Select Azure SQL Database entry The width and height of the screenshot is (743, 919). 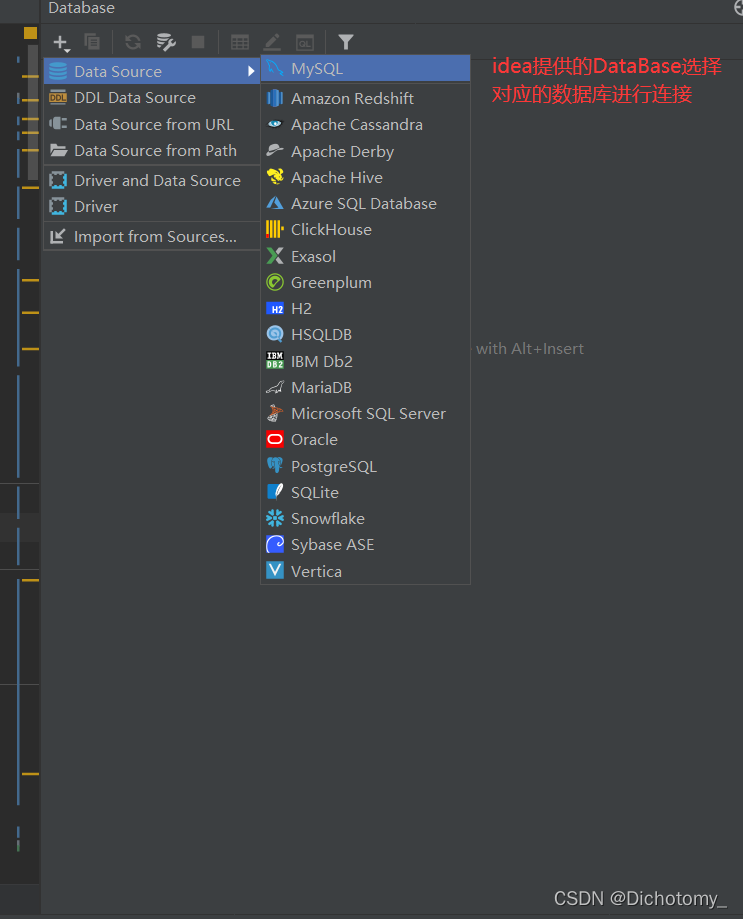[x=366, y=203]
